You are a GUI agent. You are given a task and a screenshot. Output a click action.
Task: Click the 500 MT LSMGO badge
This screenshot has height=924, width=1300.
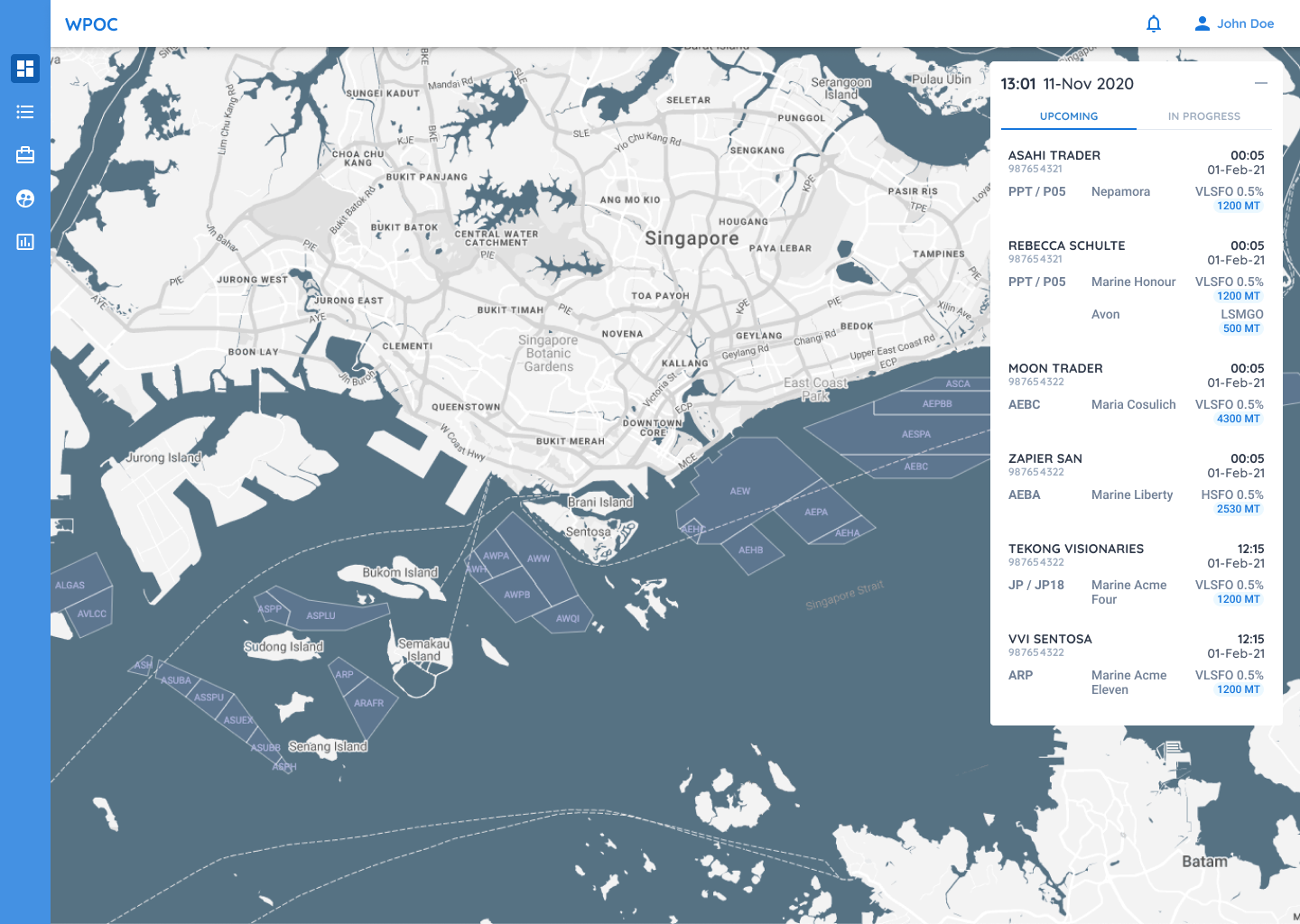(x=1241, y=328)
